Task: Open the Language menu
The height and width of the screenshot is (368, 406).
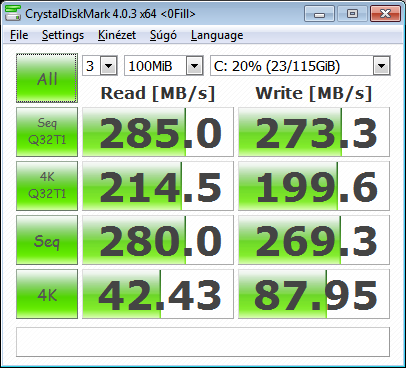Action: 217,35
